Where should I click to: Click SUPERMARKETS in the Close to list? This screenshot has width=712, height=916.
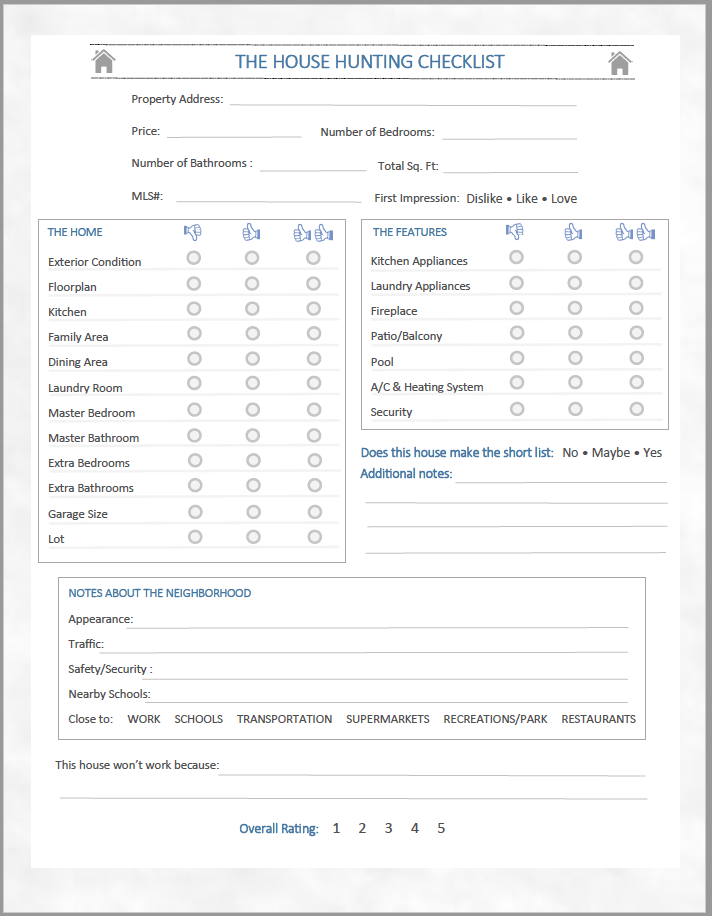388,719
